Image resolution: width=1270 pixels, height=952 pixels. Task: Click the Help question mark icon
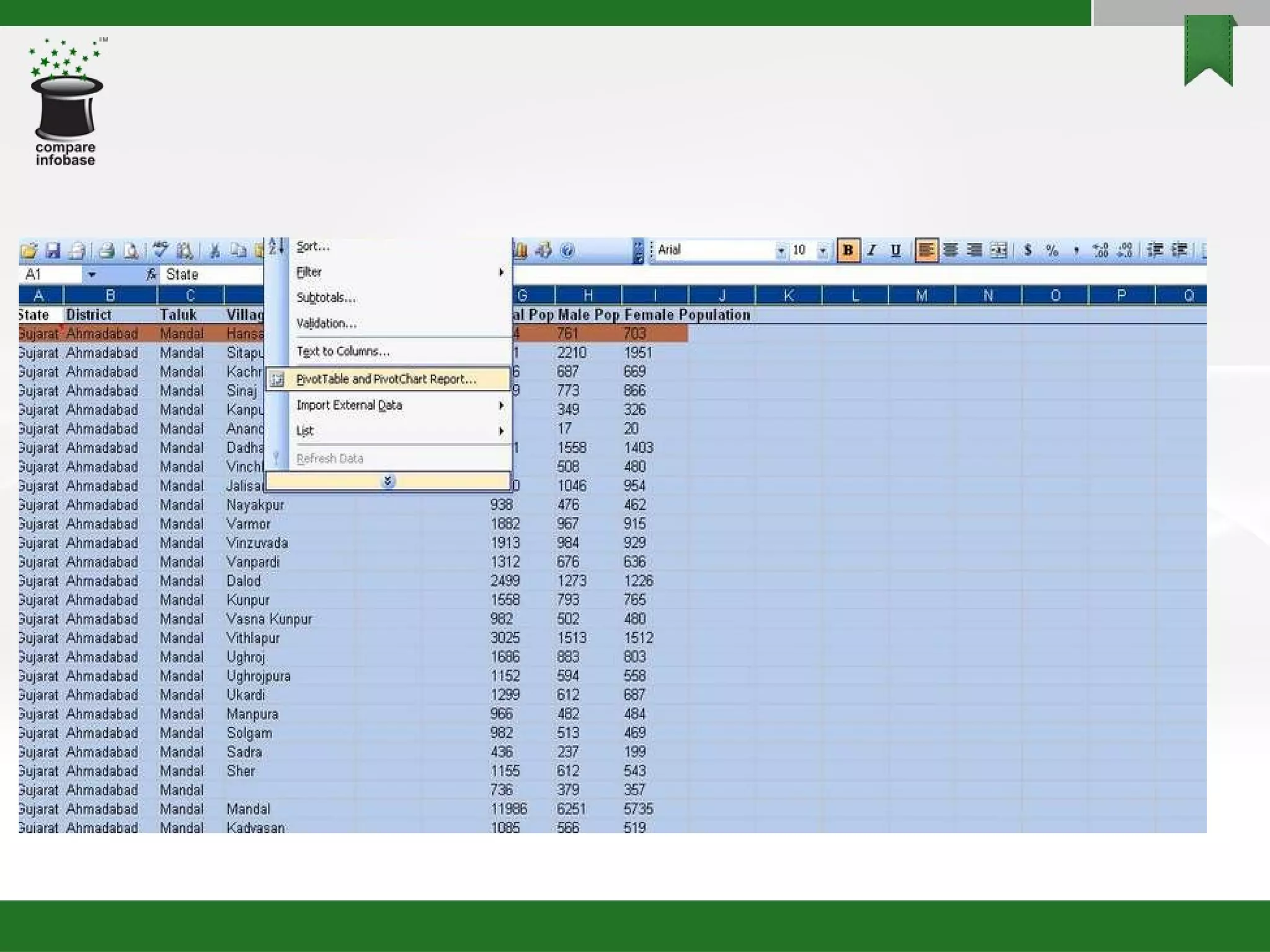pos(567,250)
